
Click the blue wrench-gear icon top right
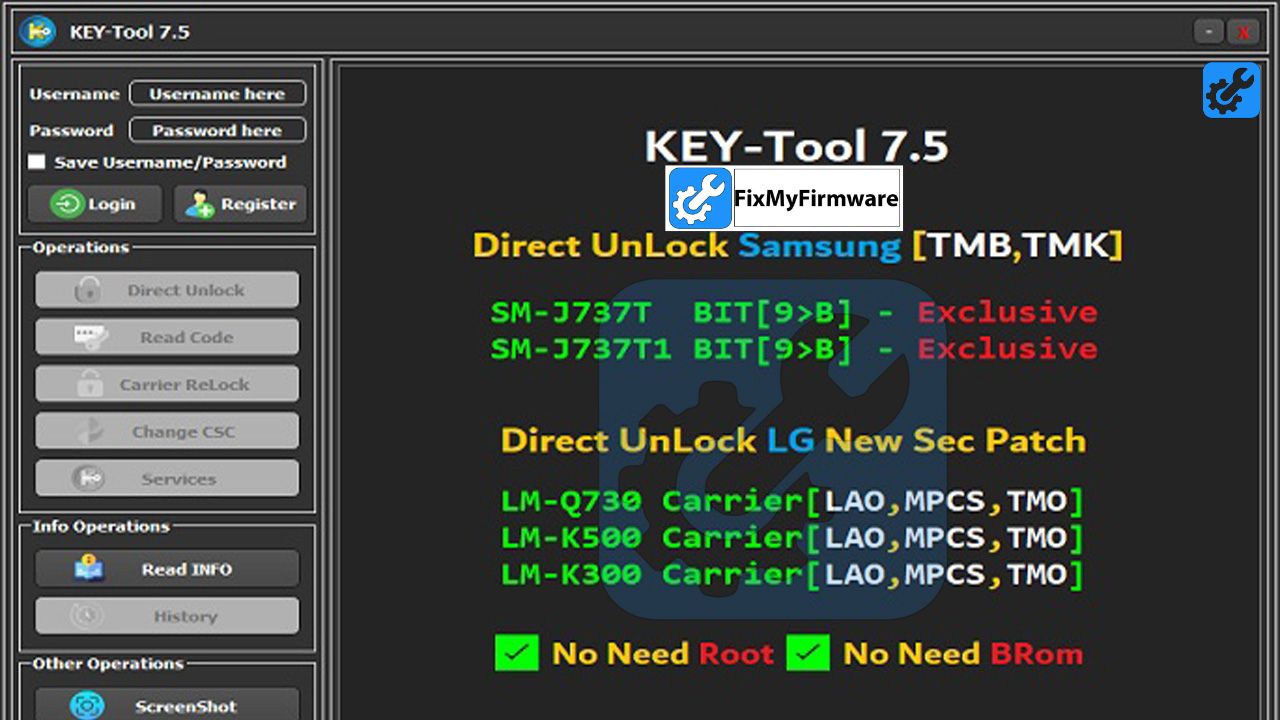1231,90
